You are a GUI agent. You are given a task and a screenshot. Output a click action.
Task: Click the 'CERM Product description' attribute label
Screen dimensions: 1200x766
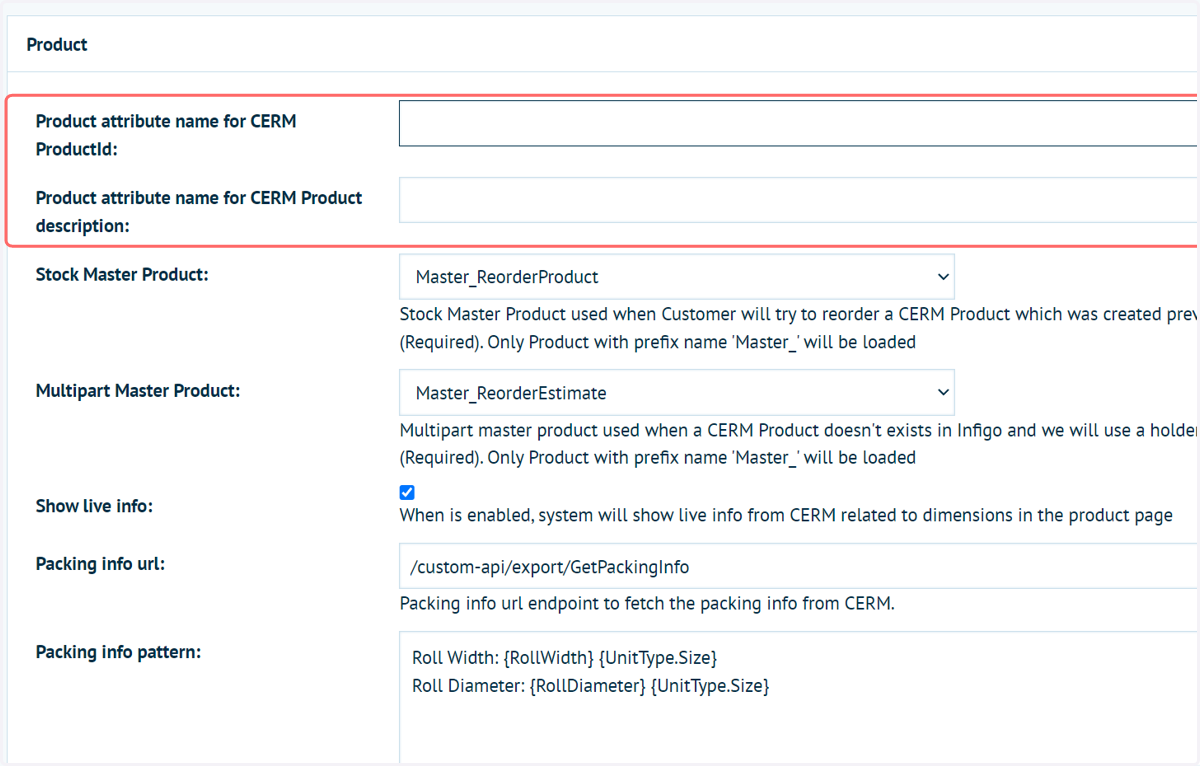coord(199,212)
